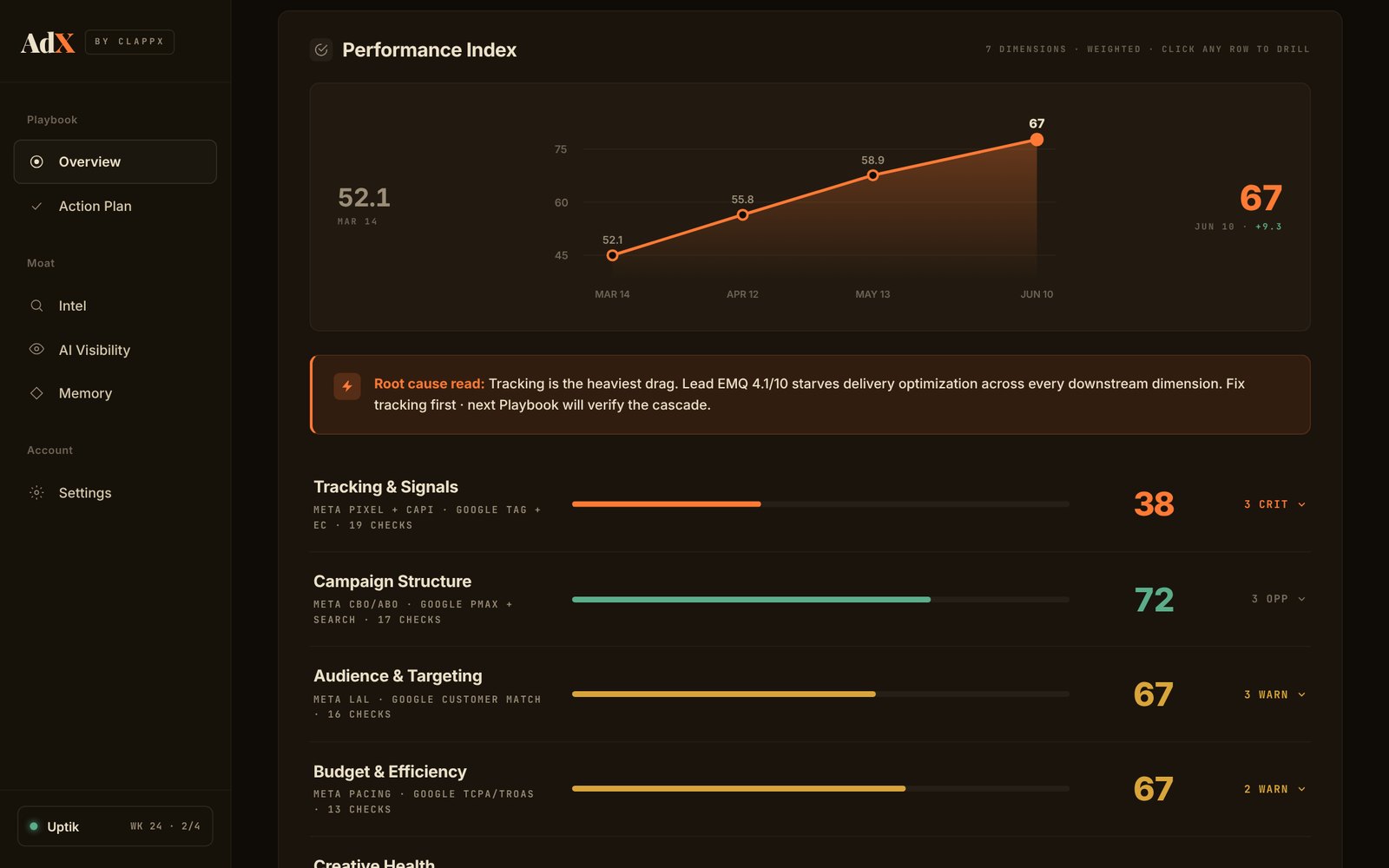This screenshot has height=868, width=1389.
Task: Click the Settings gear icon
Action: 36,492
